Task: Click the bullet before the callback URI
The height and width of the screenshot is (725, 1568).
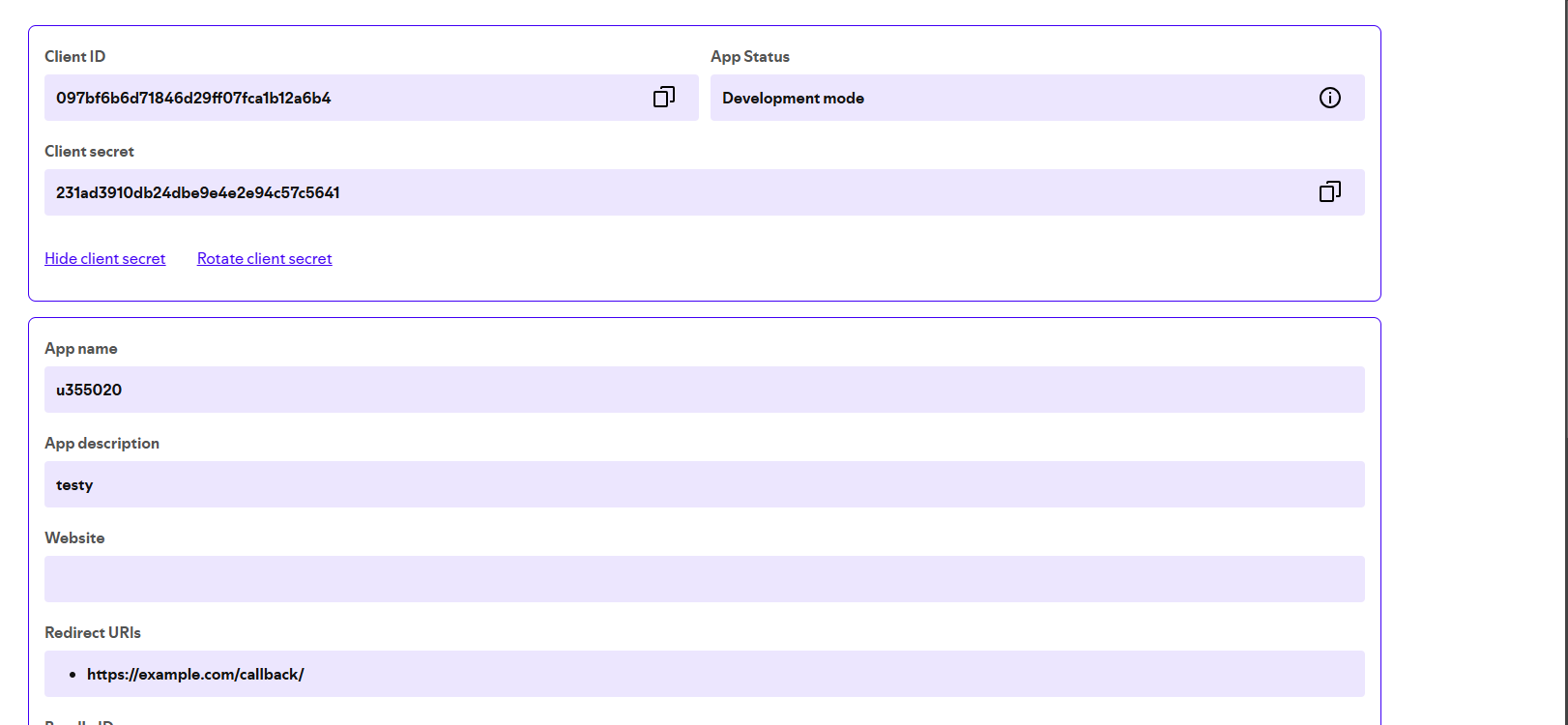Action: coord(73,675)
